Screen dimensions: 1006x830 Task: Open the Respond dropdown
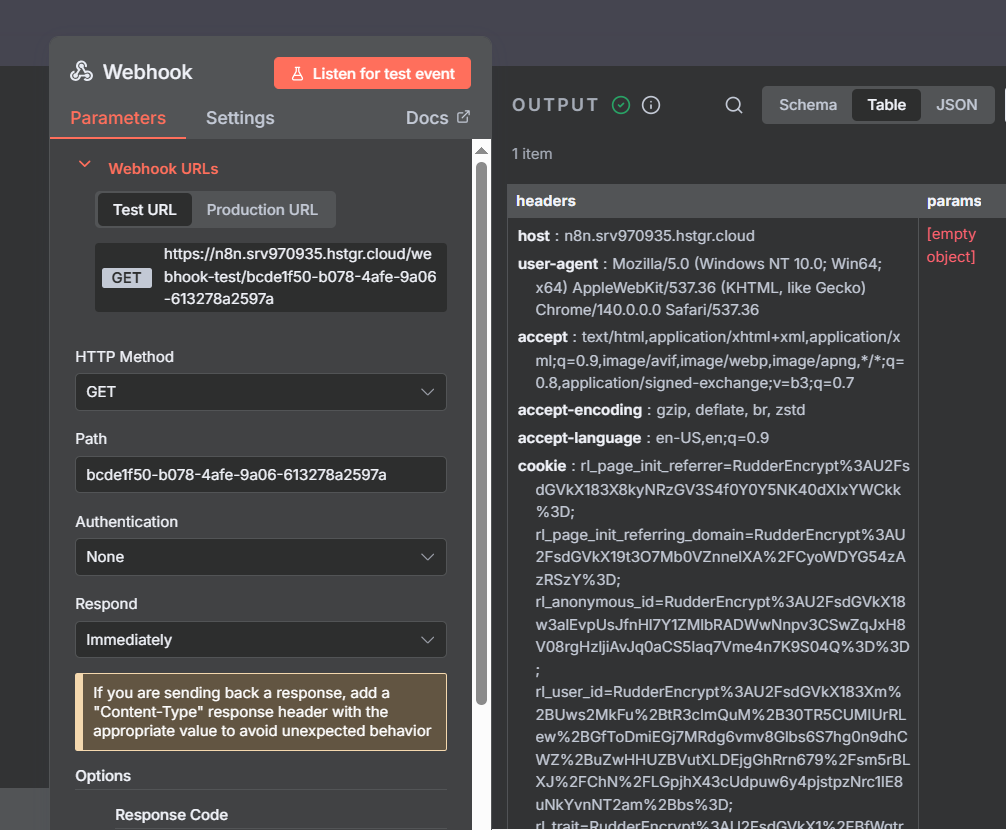point(260,640)
